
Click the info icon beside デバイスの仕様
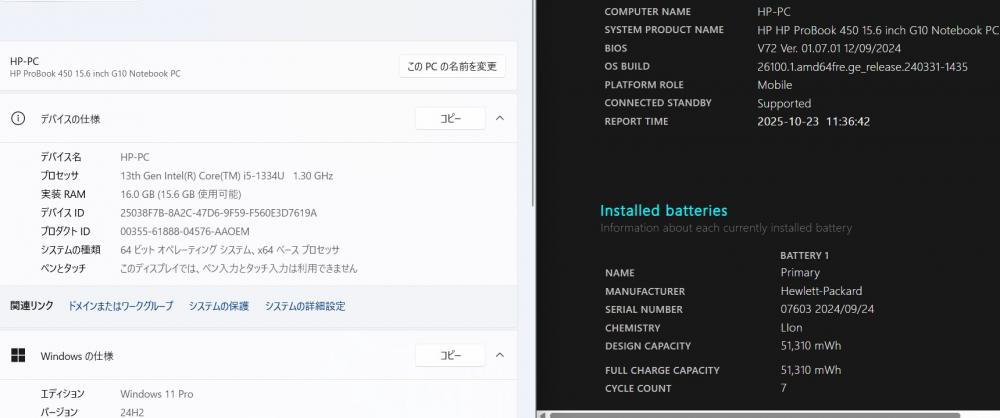click(x=18, y=119)
